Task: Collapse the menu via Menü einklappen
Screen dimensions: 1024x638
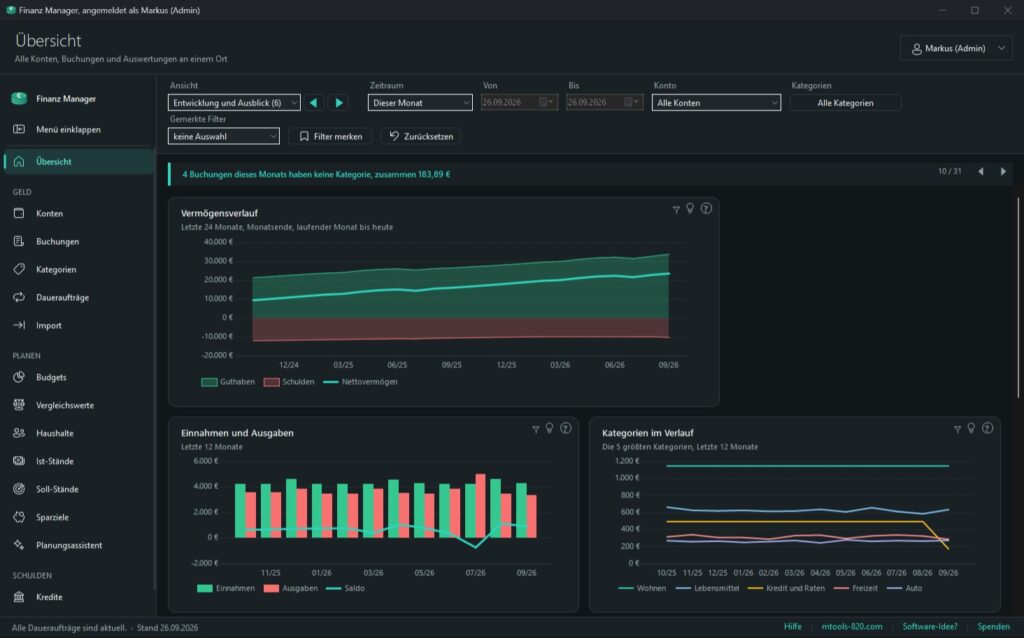Action: click(77, 129)
